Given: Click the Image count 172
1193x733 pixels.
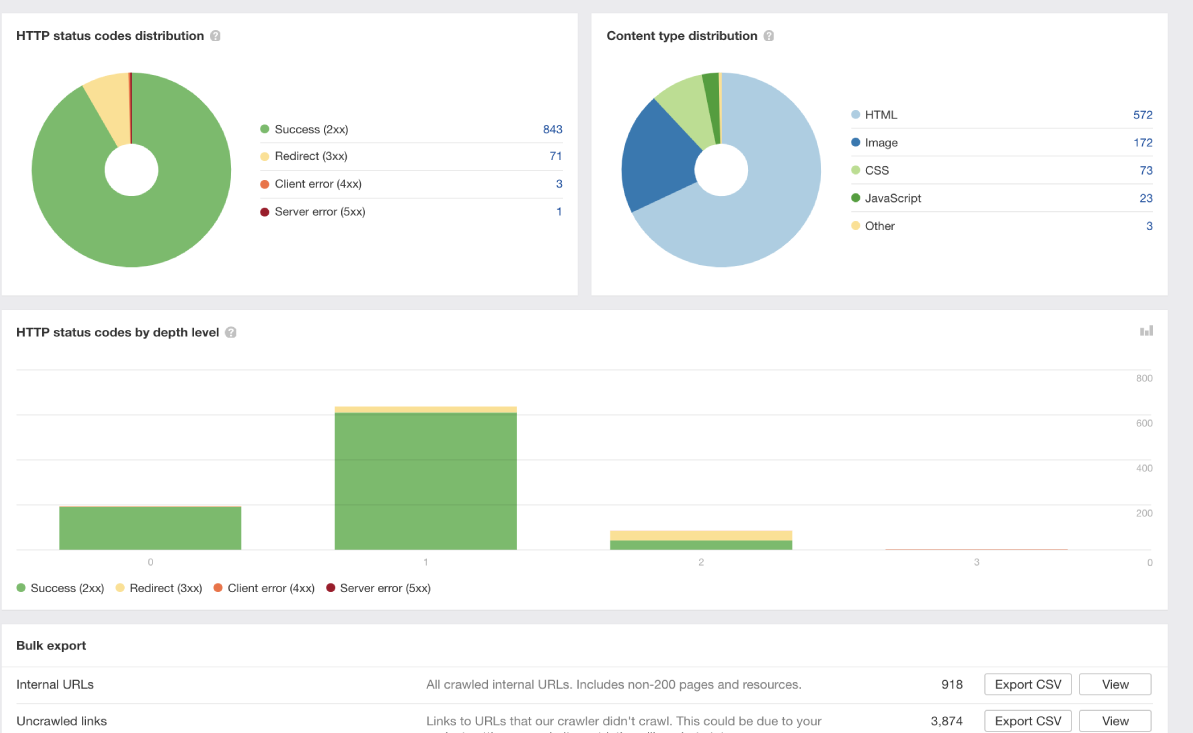Looking at the screenshot, I should (1143, 143).
